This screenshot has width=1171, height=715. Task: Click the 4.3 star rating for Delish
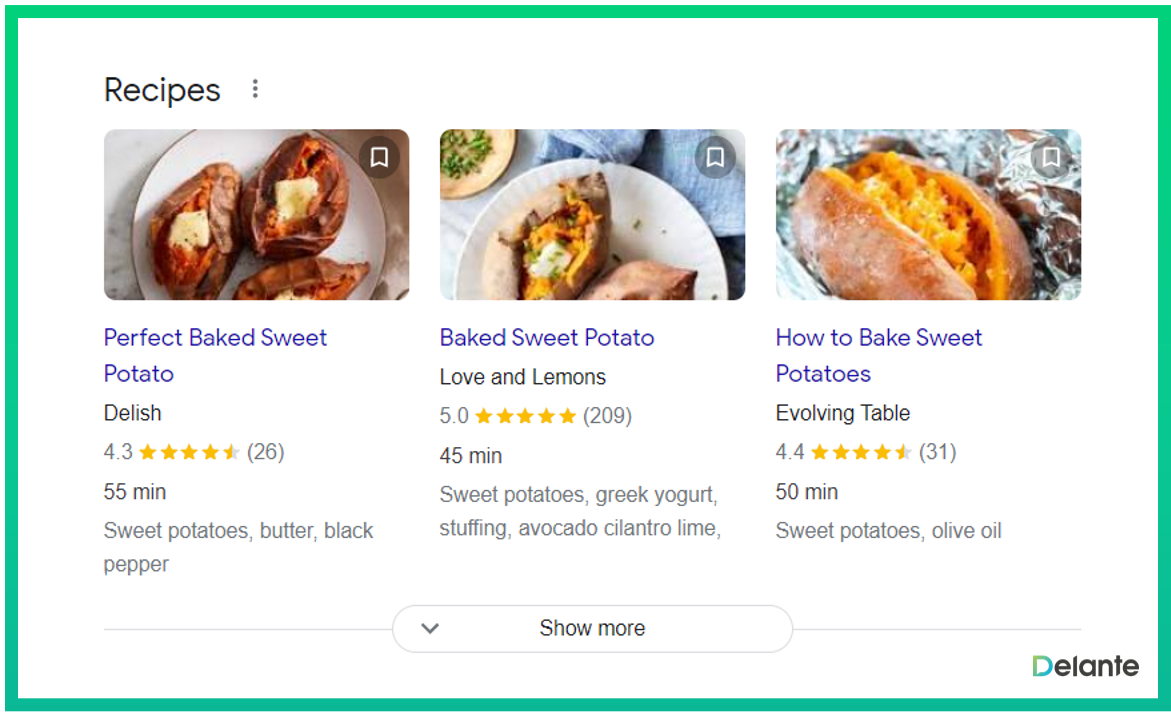(x=190, y=452)
